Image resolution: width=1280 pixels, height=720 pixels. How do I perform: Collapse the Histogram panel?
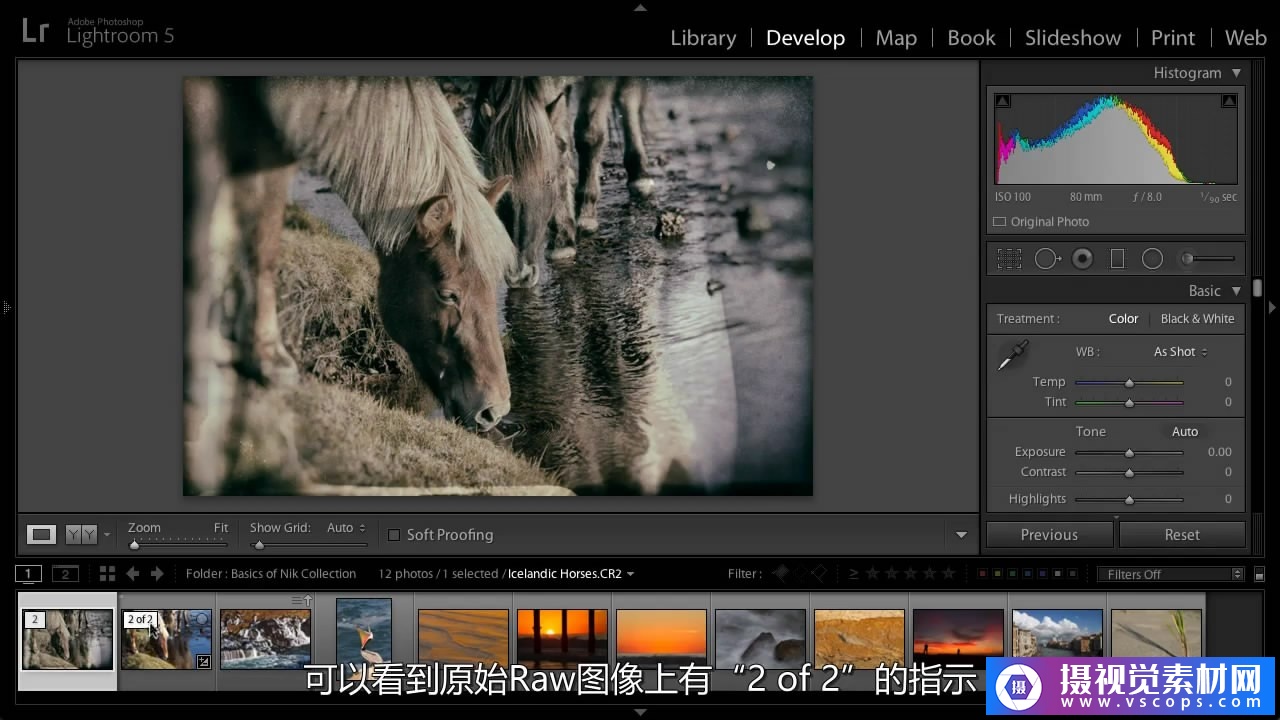[x=1236, y=73]
